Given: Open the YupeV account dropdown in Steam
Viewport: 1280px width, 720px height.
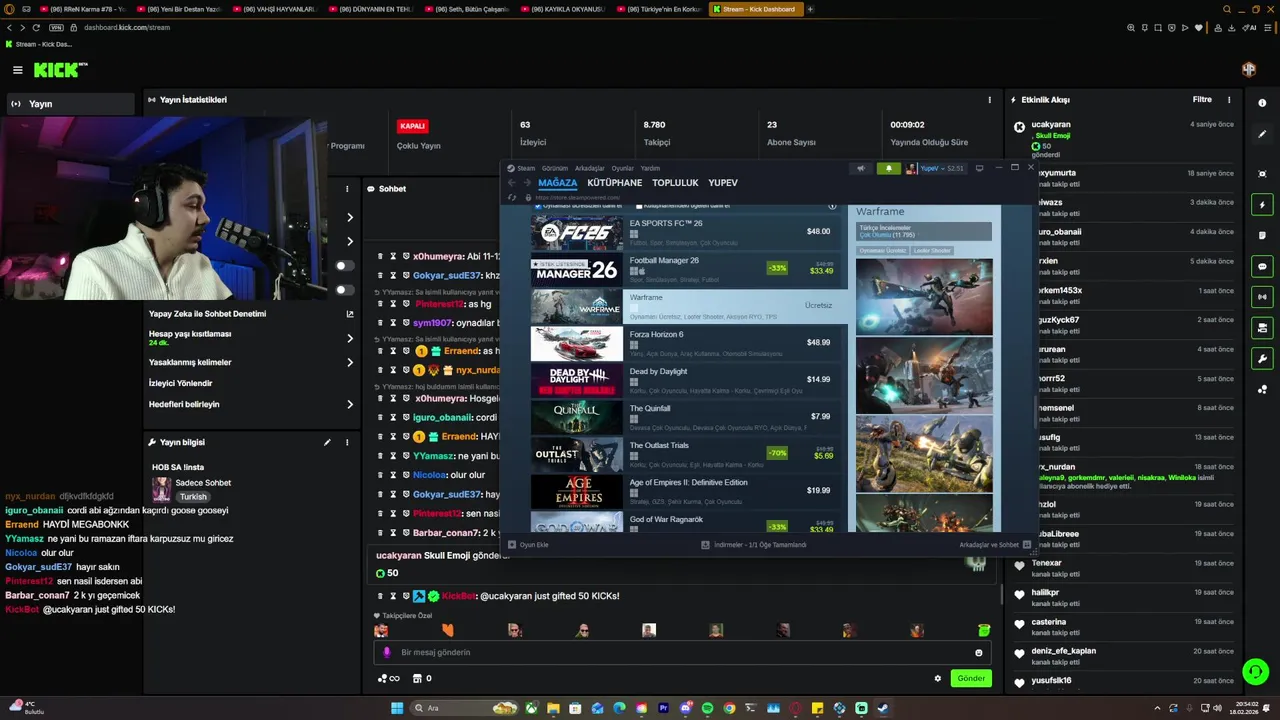Looking at the screenshot, I should [936, 168].
